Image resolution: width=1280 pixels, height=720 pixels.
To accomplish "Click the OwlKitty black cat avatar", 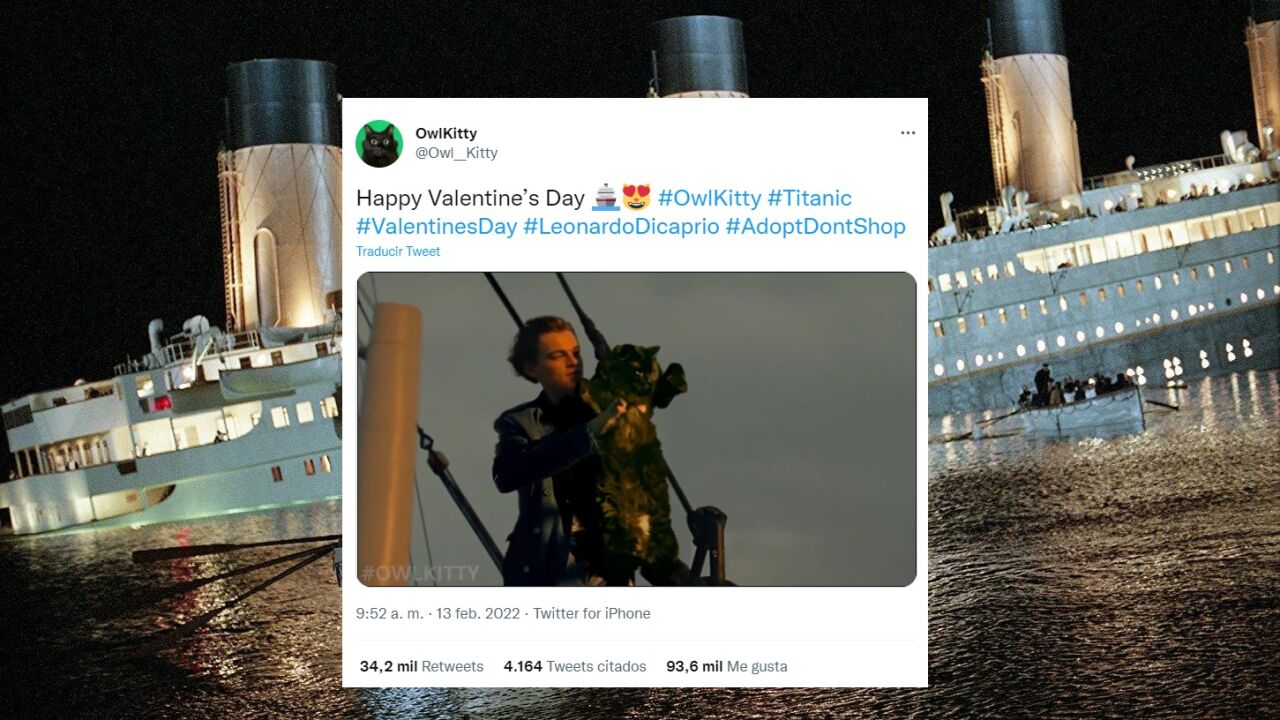I will 379,143.
